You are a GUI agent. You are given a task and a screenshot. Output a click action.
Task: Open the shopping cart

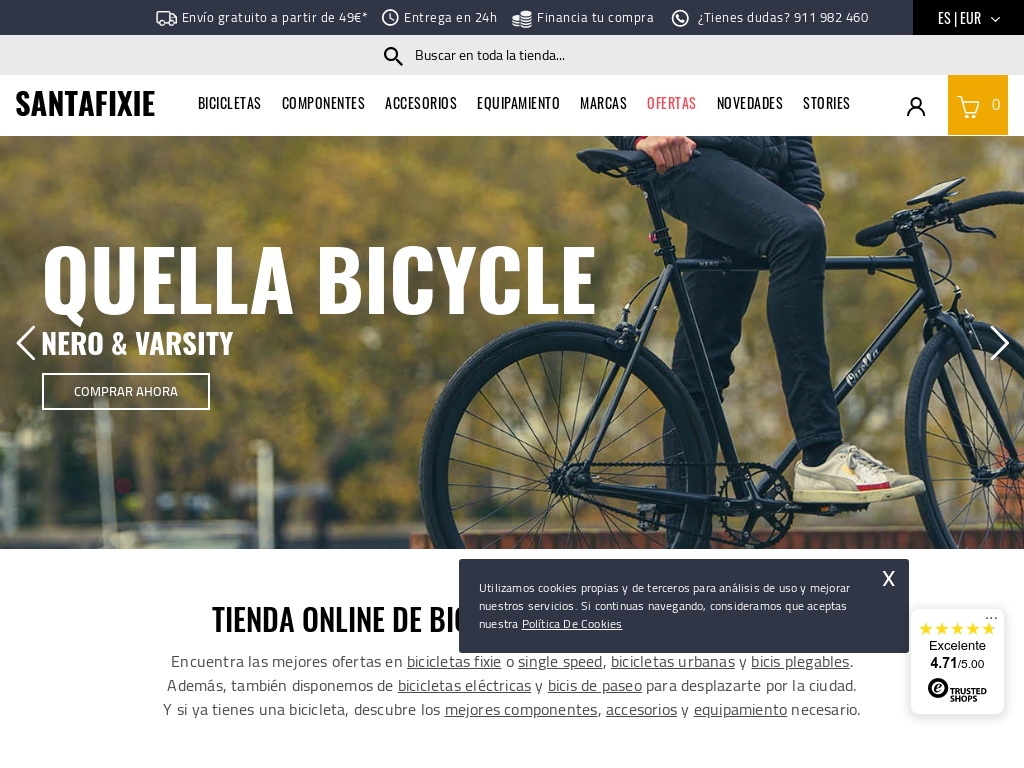[978, 105]
